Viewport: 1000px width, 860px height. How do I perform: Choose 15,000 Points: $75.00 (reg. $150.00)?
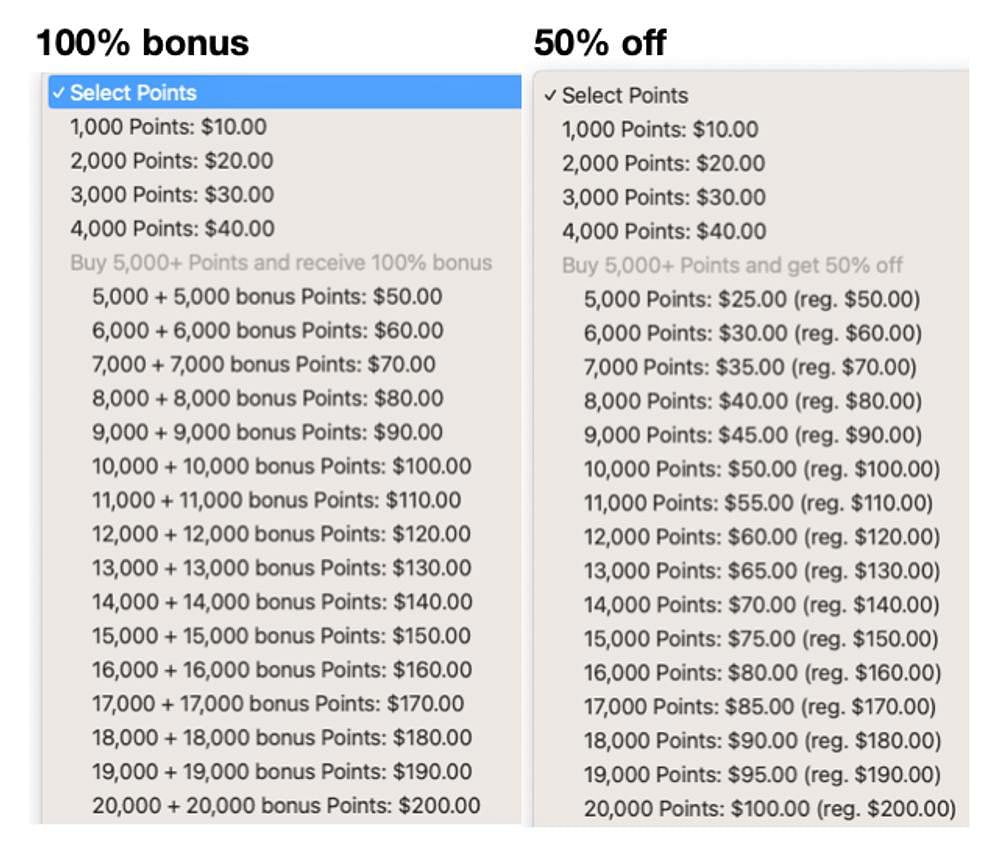[x=761, y=639]
